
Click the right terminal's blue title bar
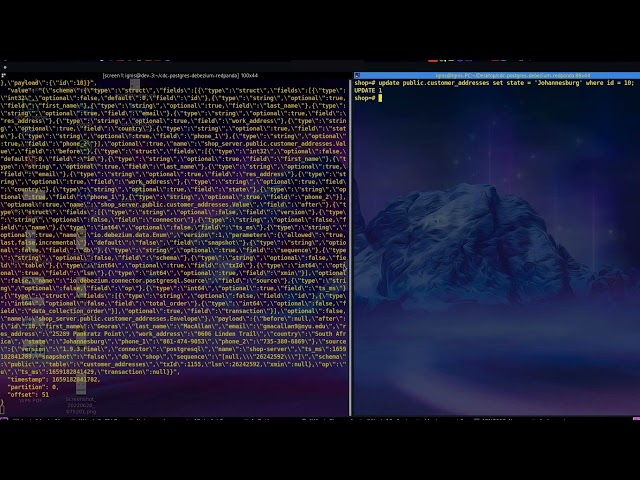[x=497, y=76]
